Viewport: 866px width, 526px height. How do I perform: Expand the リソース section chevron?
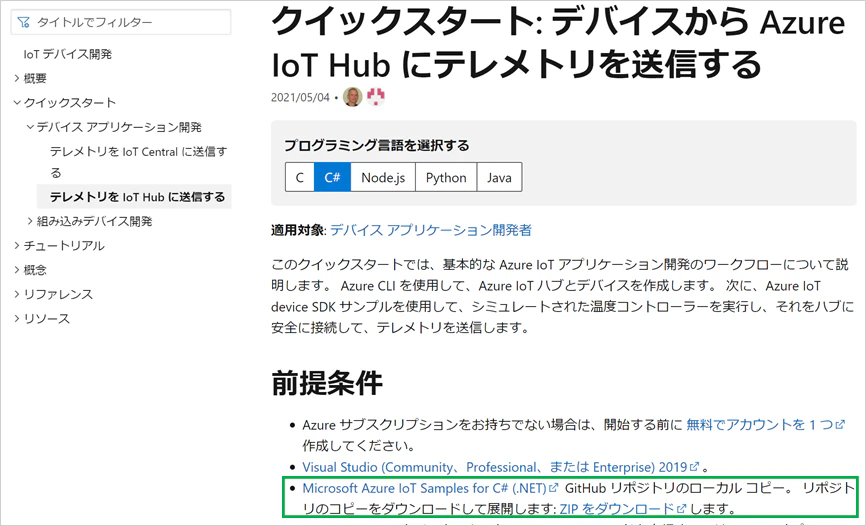click(17, 318)
